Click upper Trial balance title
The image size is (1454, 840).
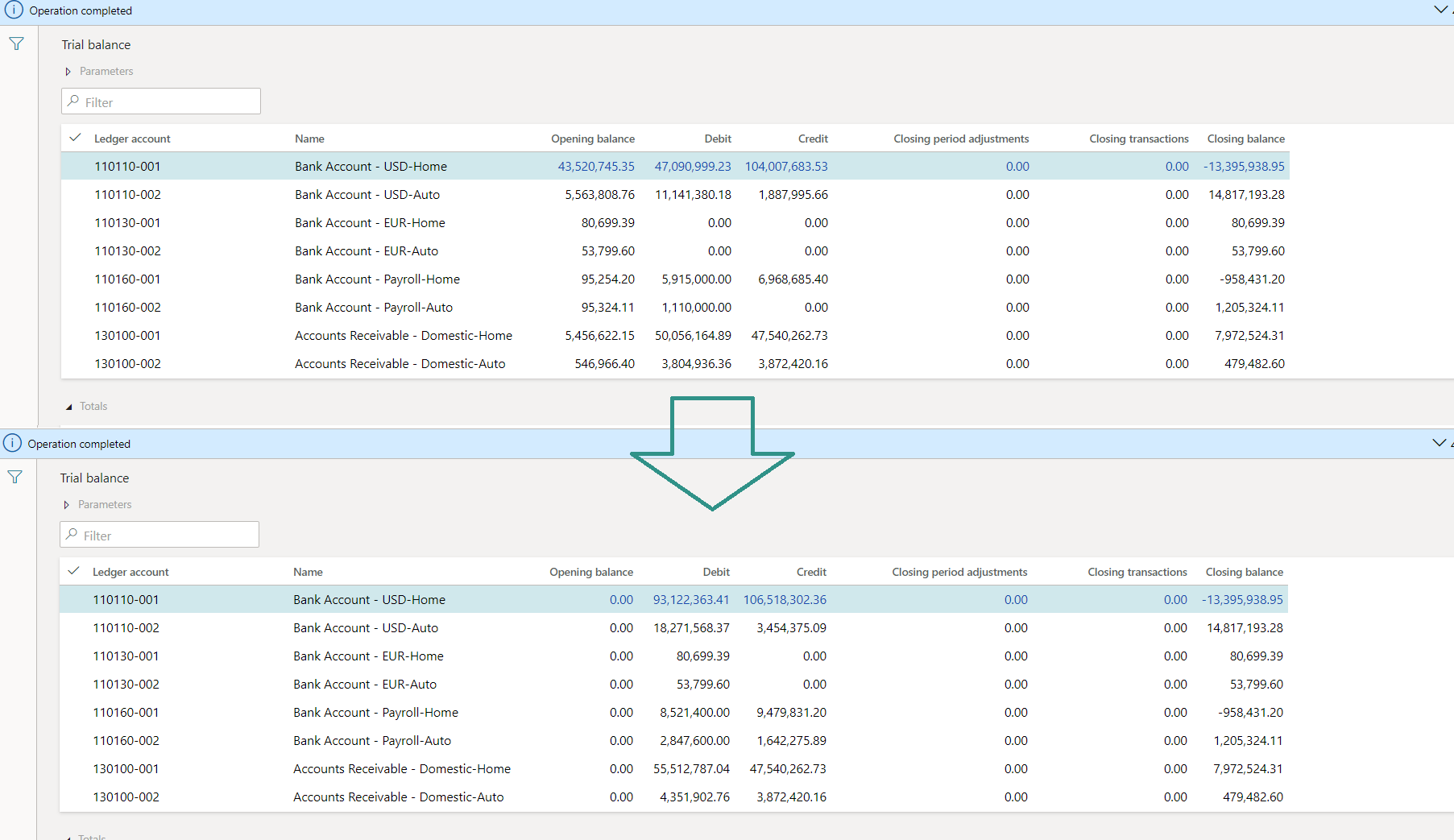click(x=96, y=44)
